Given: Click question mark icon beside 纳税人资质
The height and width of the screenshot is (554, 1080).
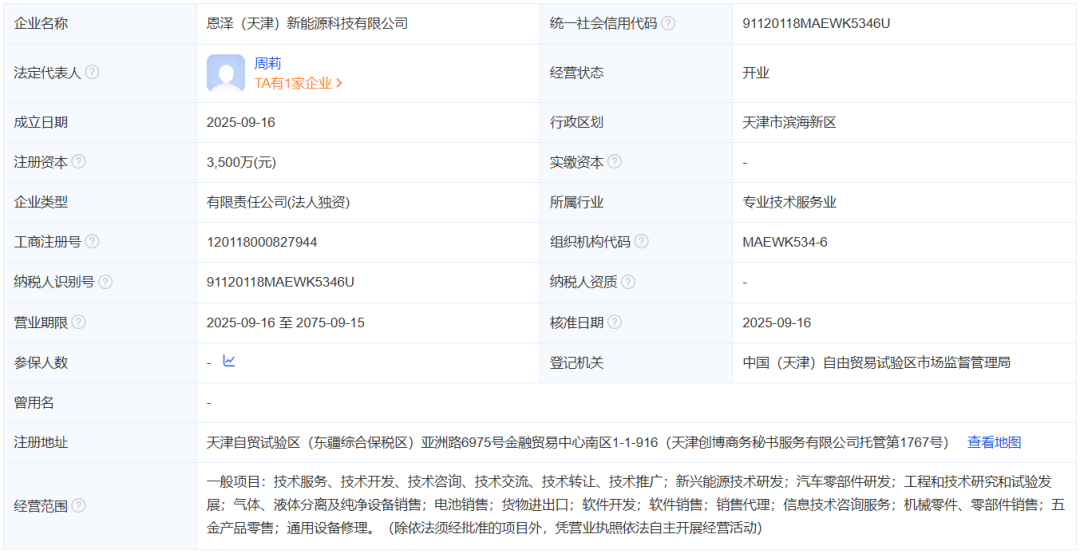Looking at the screenshot, I should (627, 282).
